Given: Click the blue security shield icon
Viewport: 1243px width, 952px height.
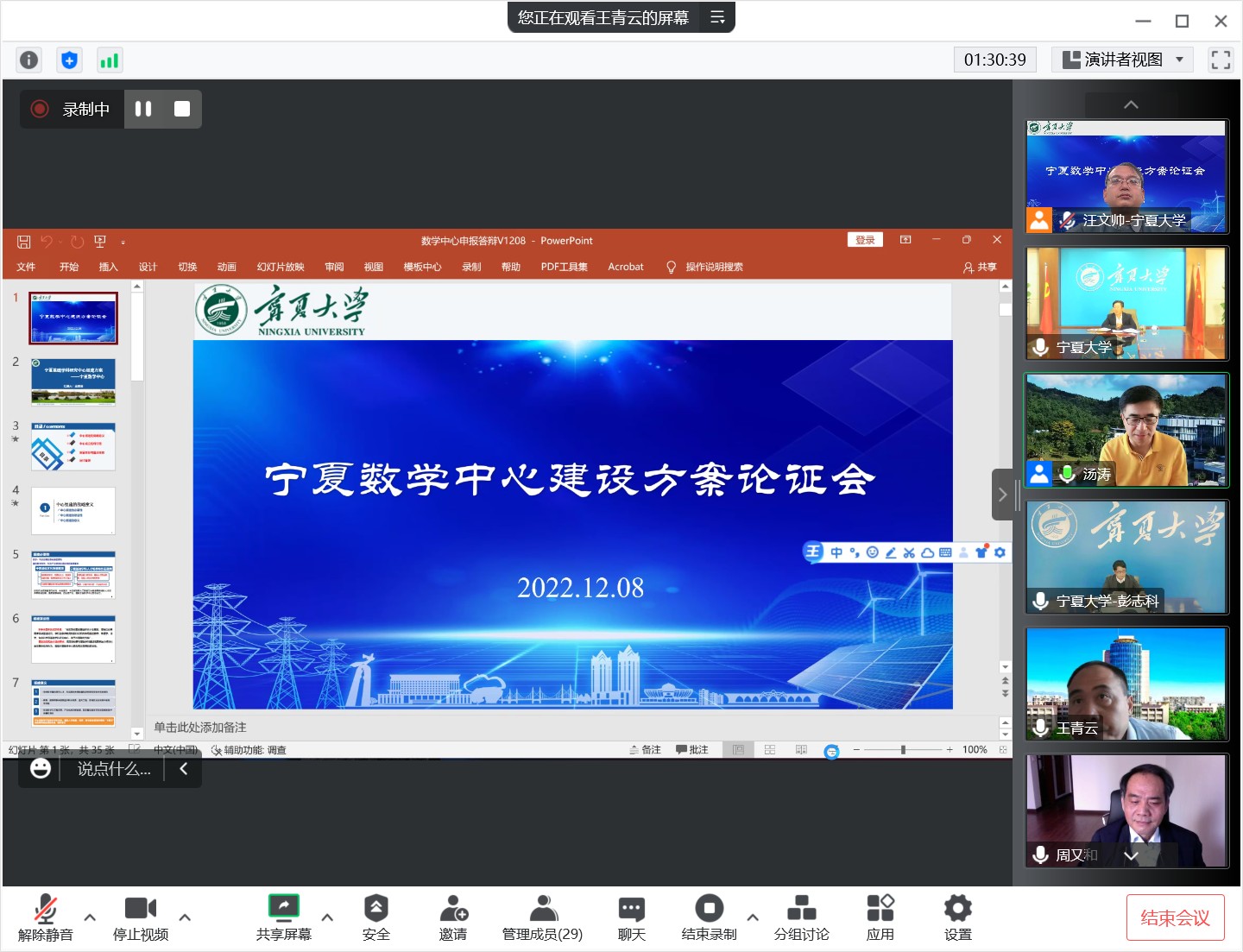Looking at the screenshot, I should 69,60.
